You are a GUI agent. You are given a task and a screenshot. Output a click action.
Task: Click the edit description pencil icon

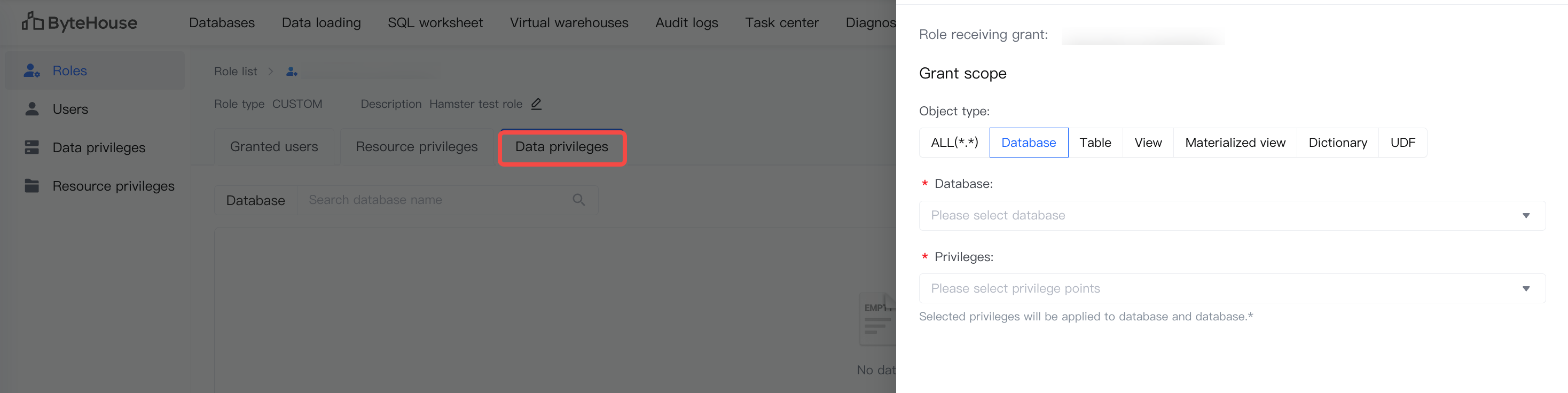(536, 104)
